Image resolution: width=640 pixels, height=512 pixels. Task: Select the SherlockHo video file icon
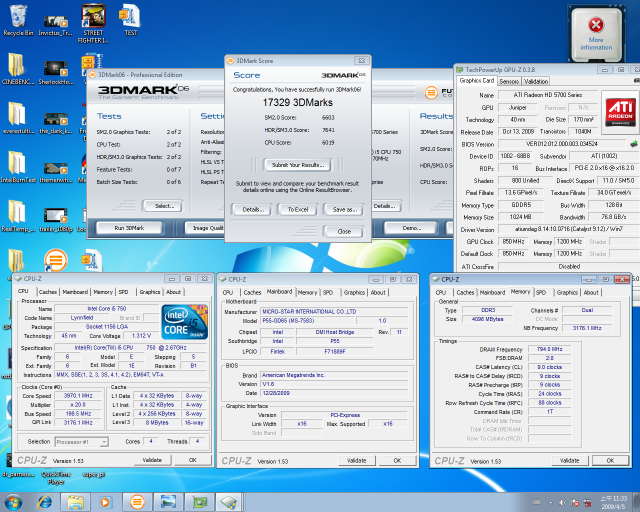pyautogui.click(x=56, y=73)
